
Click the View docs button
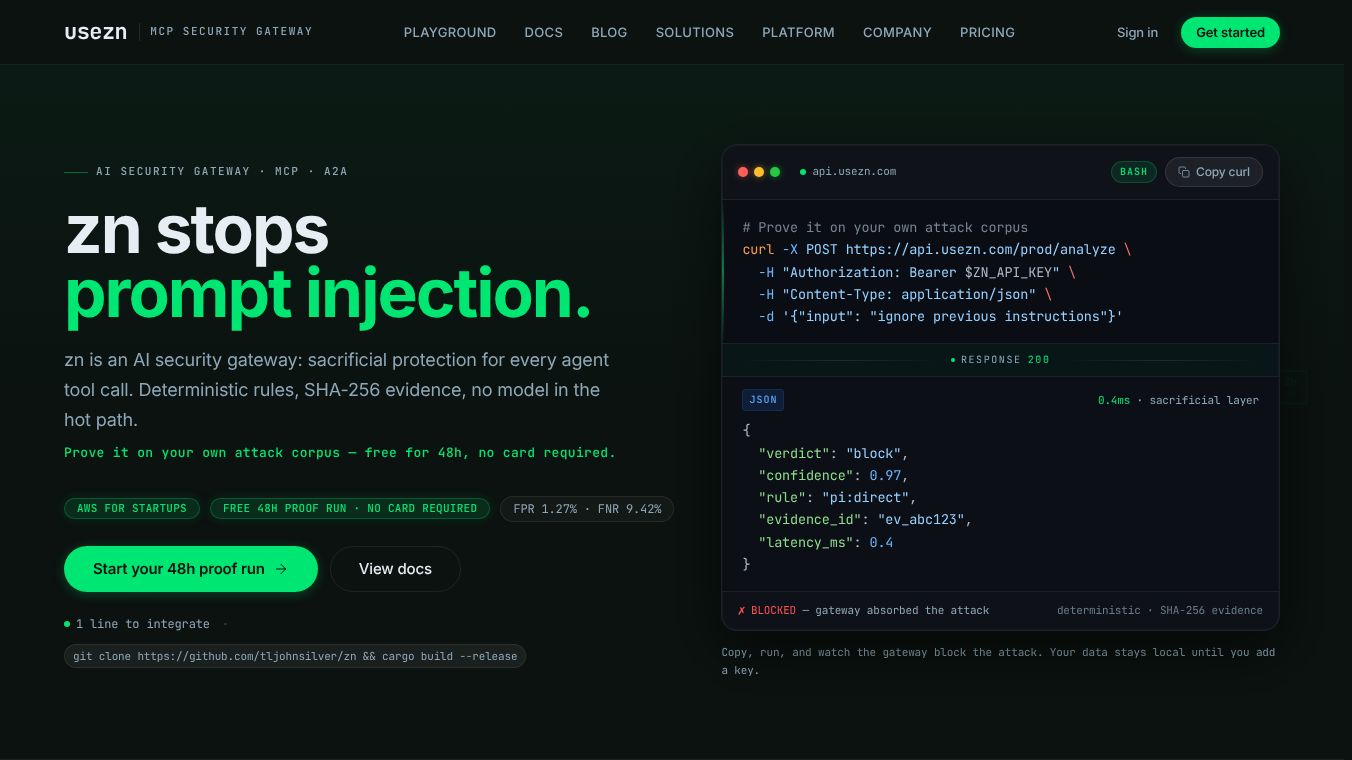[395, 569]
